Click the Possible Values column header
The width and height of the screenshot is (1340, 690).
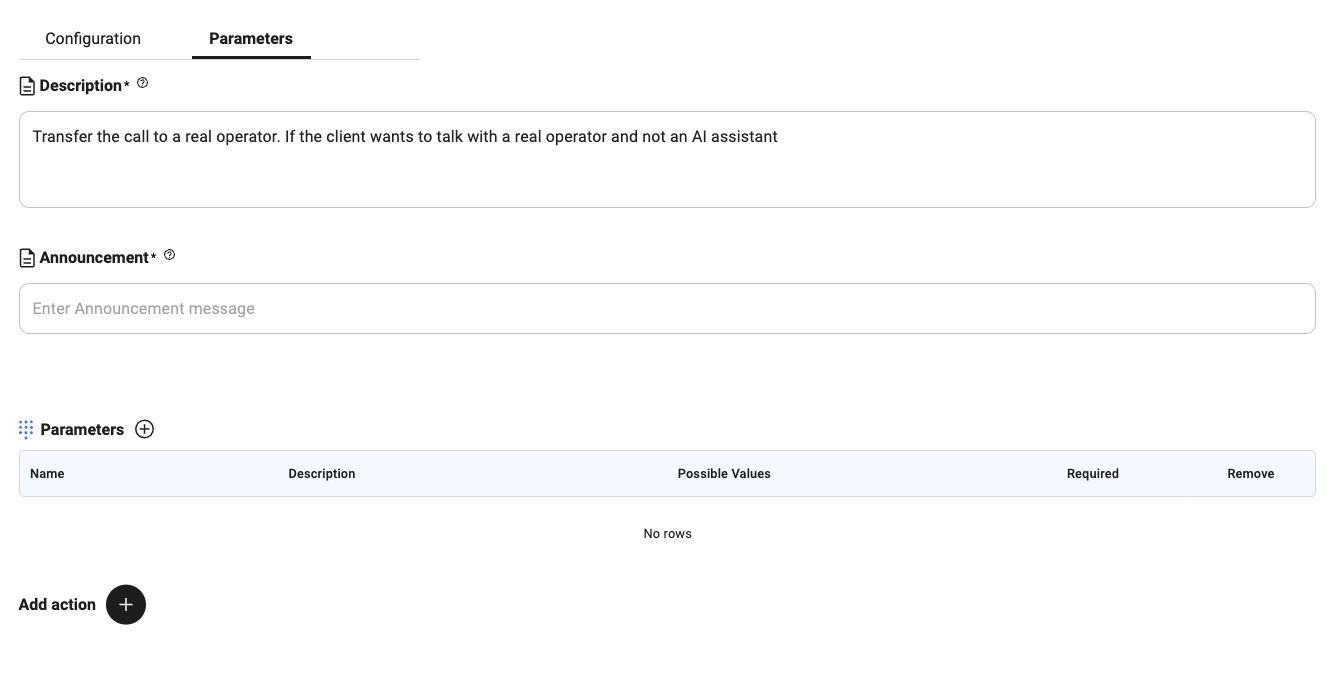(724, 473)
